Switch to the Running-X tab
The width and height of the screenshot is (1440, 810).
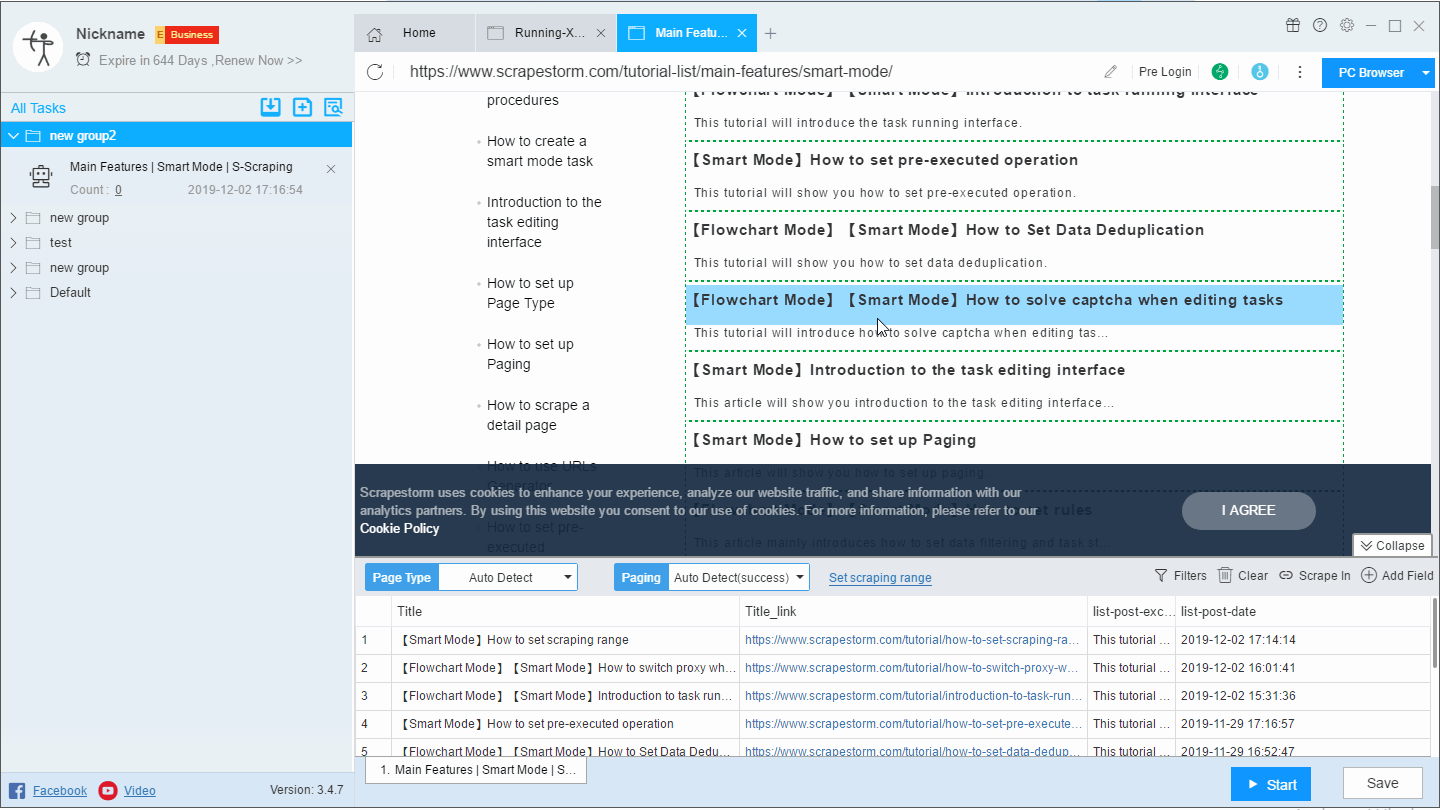pyautogui.click(x=546, y=33)
